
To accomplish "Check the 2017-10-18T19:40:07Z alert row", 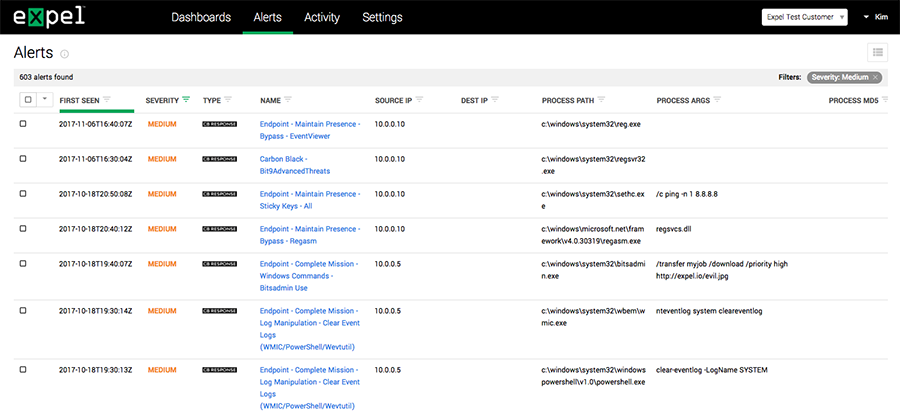I will tap(23, 263).
